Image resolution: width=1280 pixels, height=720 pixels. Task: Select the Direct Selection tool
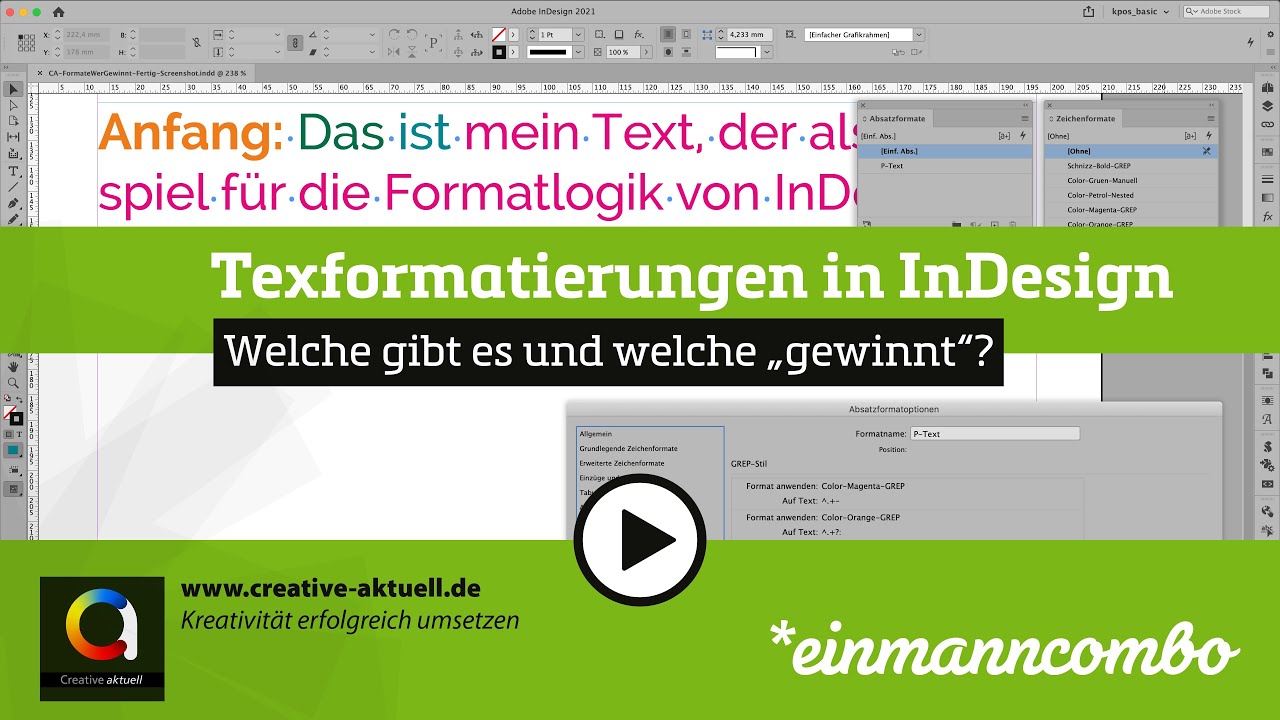(14, 105)
